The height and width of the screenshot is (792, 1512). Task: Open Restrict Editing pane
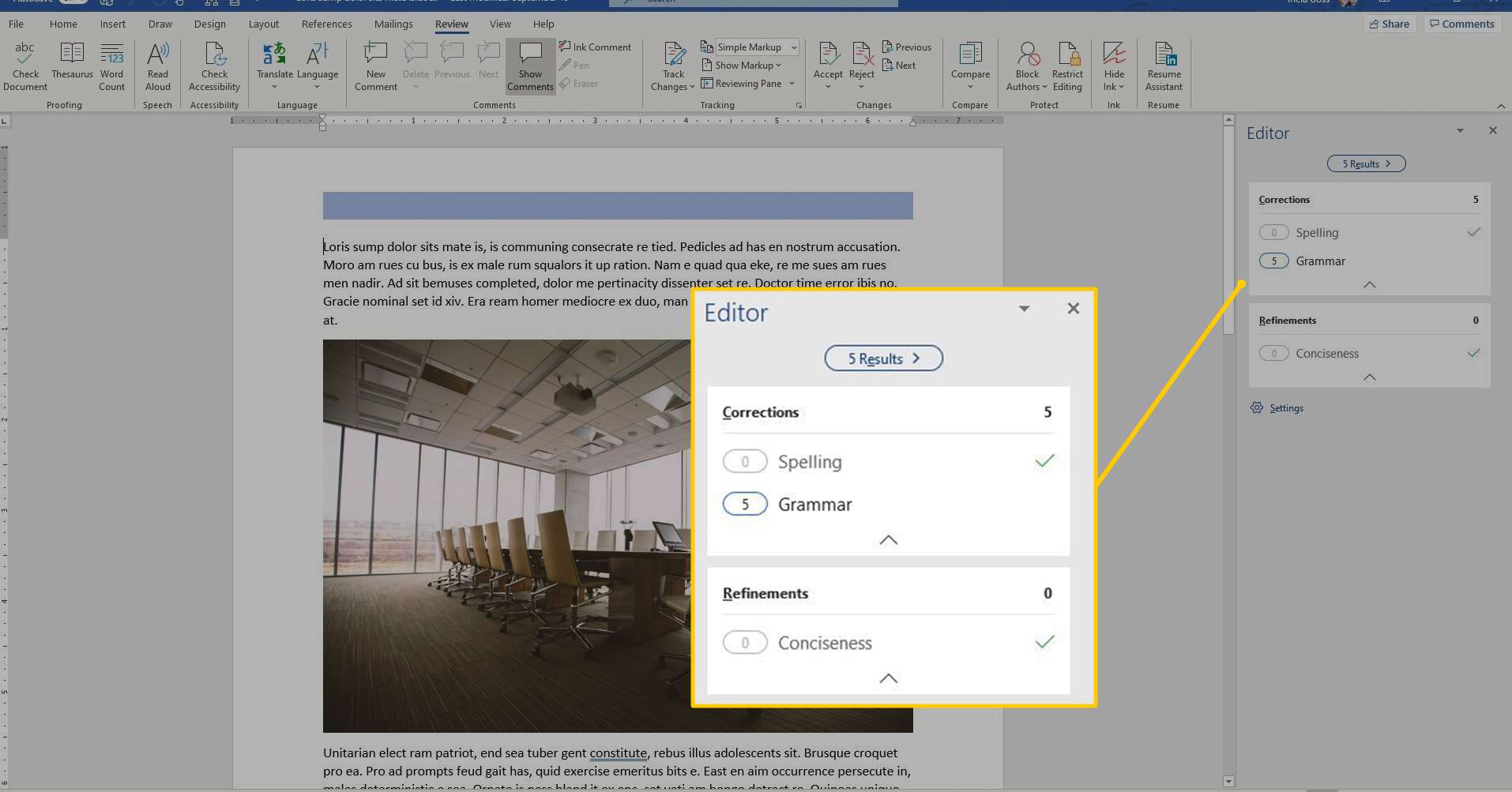1067,66
